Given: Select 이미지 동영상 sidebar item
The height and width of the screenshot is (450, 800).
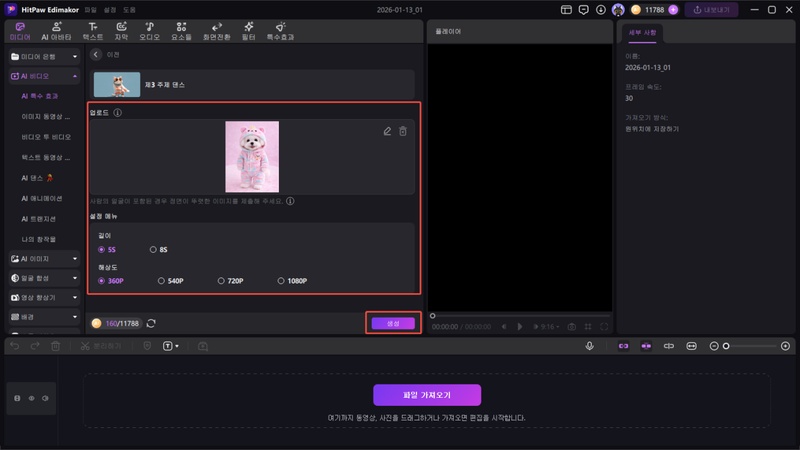Looking at the screenshot, I should click(46, 116).
